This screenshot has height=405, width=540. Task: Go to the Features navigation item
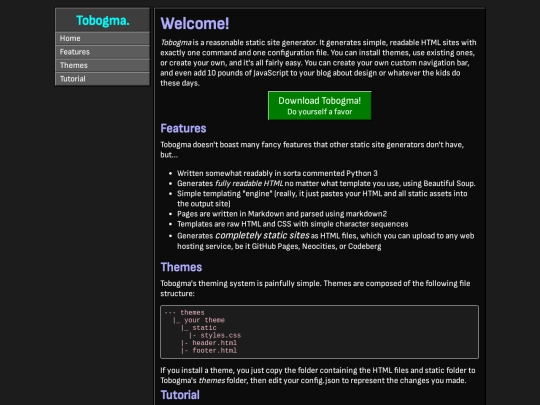[x=102, y=52]
